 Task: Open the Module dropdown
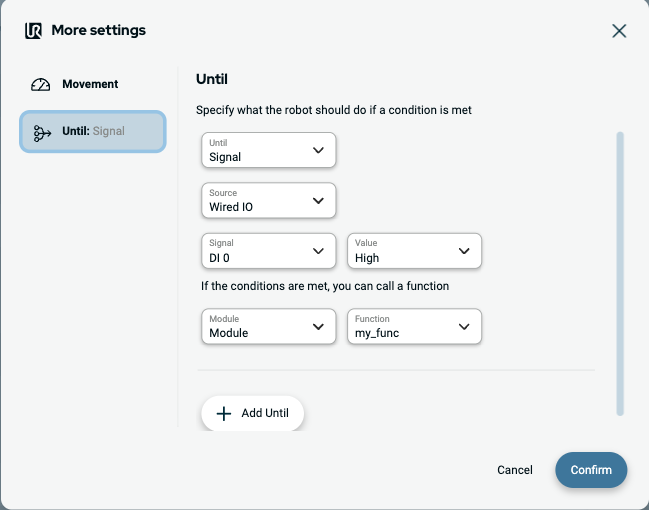click(x=268, y=326)
